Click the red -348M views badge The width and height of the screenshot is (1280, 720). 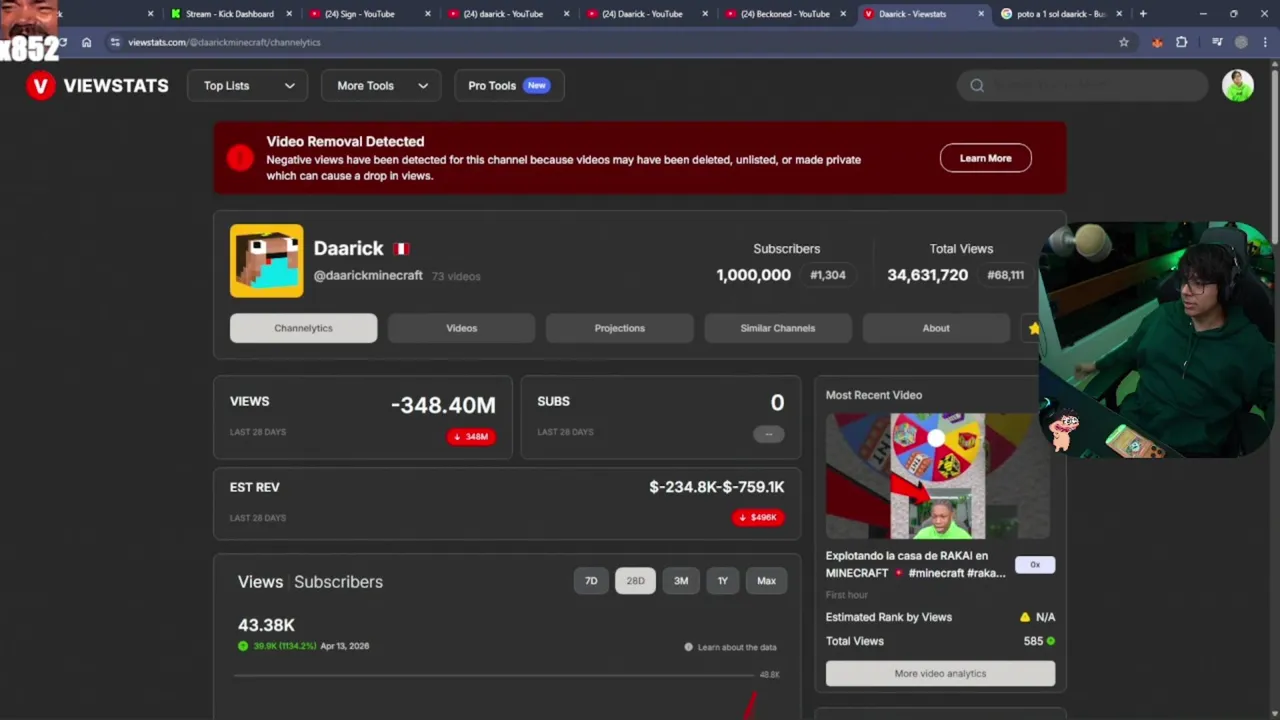(x=471, y=437)
